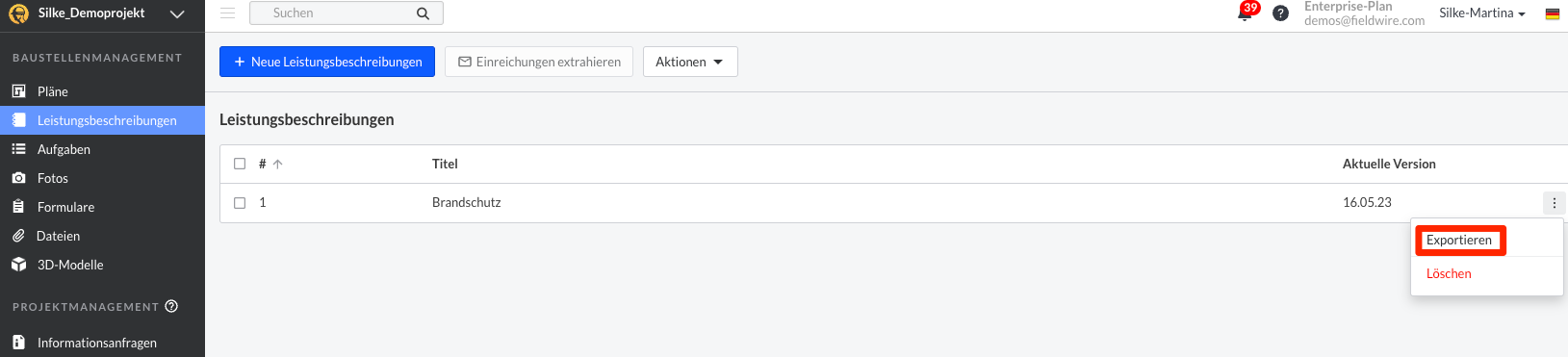Tick the select-all checkbox in table header
Screen dimensions: 1568x357
pyautogui.click(x=240, y=164)
